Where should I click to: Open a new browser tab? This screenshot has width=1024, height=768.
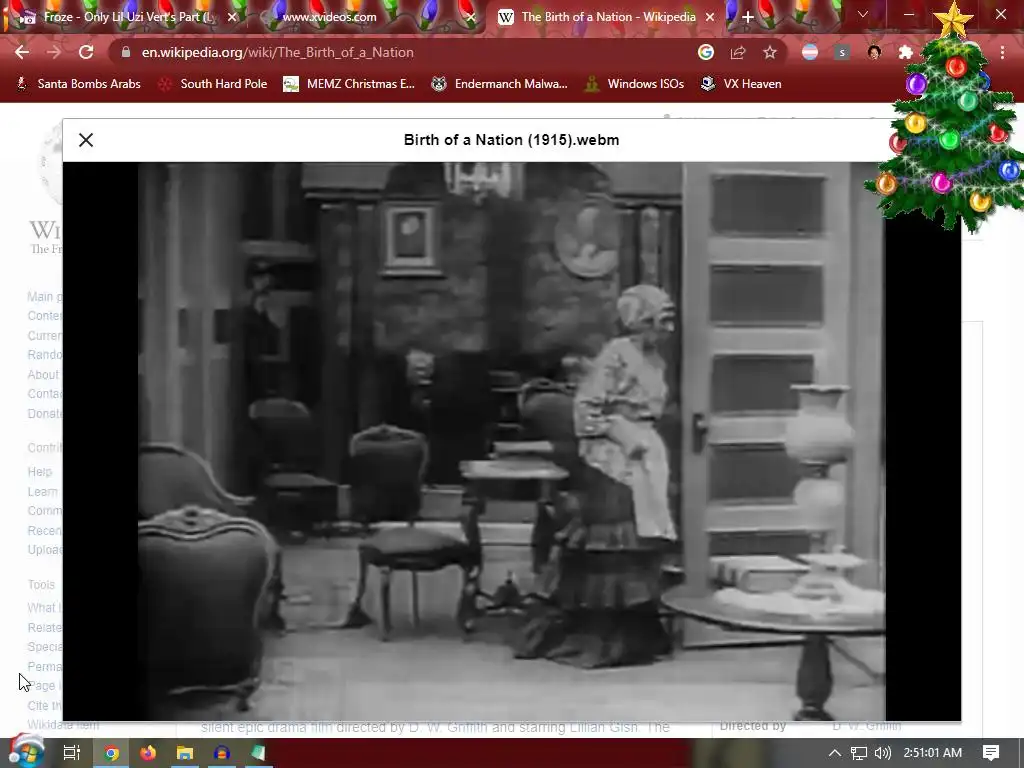click(748, 17)
